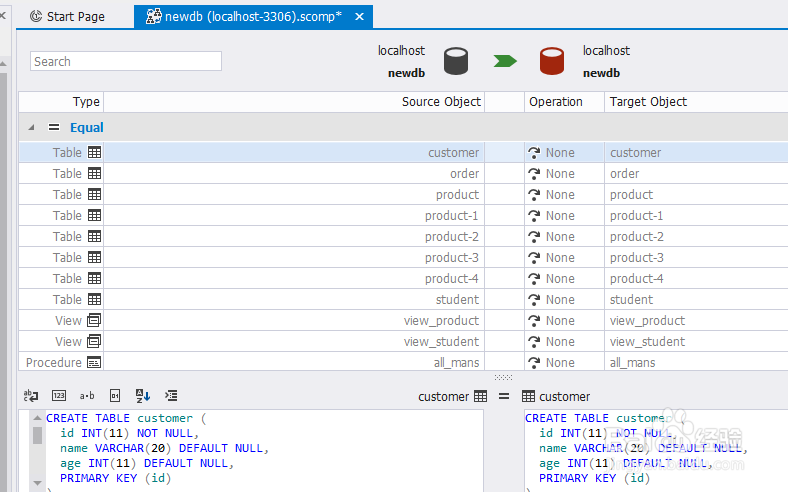Click the green arrow between databases
This screenshot has height=492, width=788.
click(x=504, y=61)
